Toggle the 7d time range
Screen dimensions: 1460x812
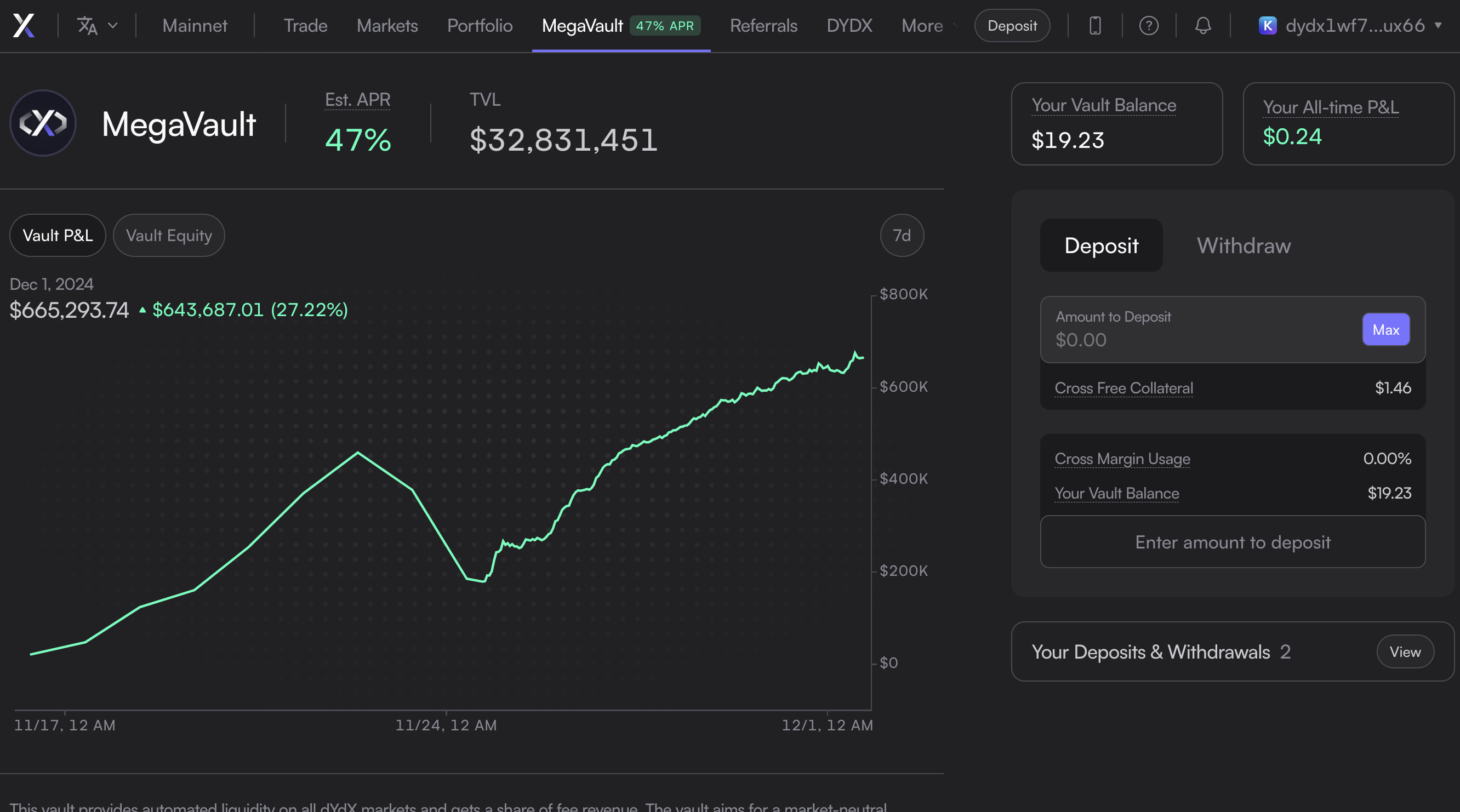coord(902,235)
